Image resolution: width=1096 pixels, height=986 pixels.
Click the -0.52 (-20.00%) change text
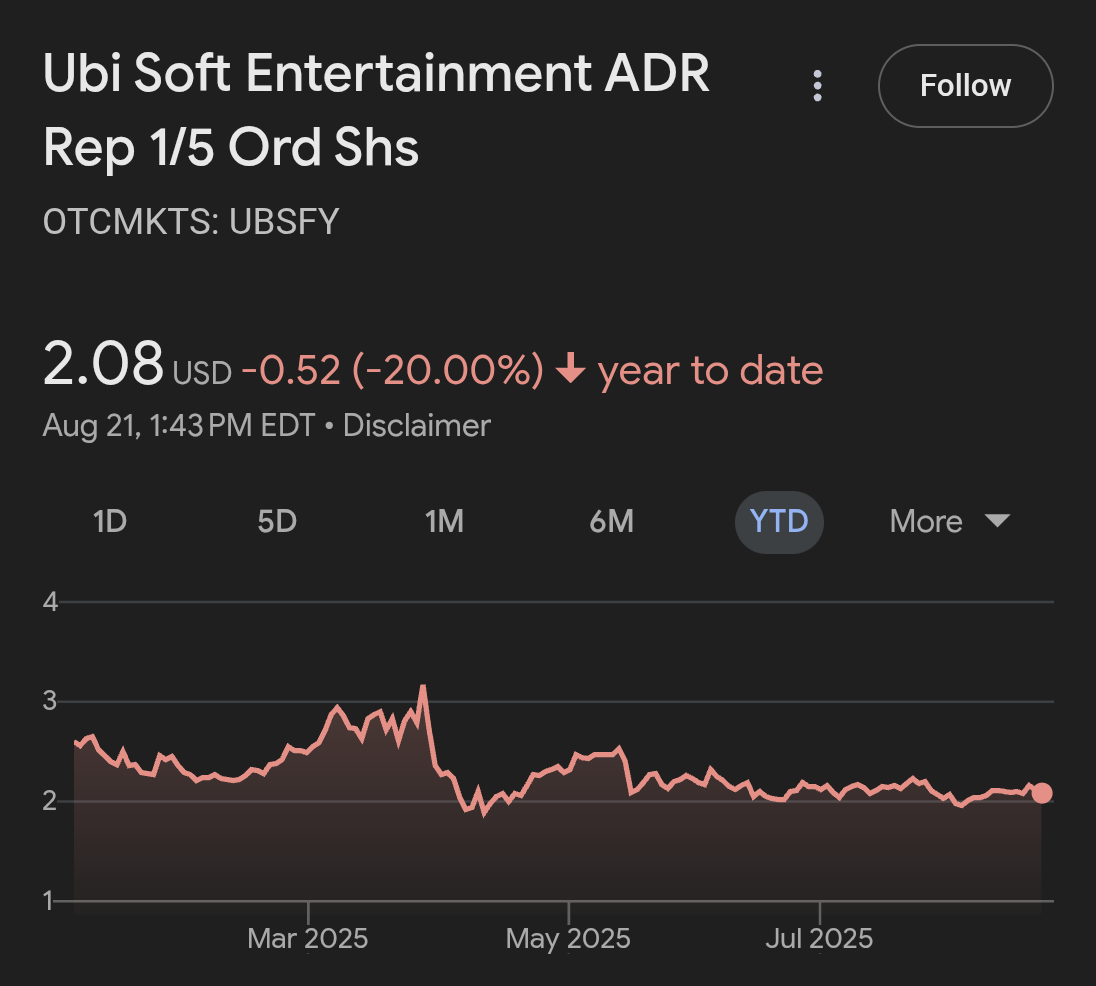pyautogui.click(x=392, y=371)
